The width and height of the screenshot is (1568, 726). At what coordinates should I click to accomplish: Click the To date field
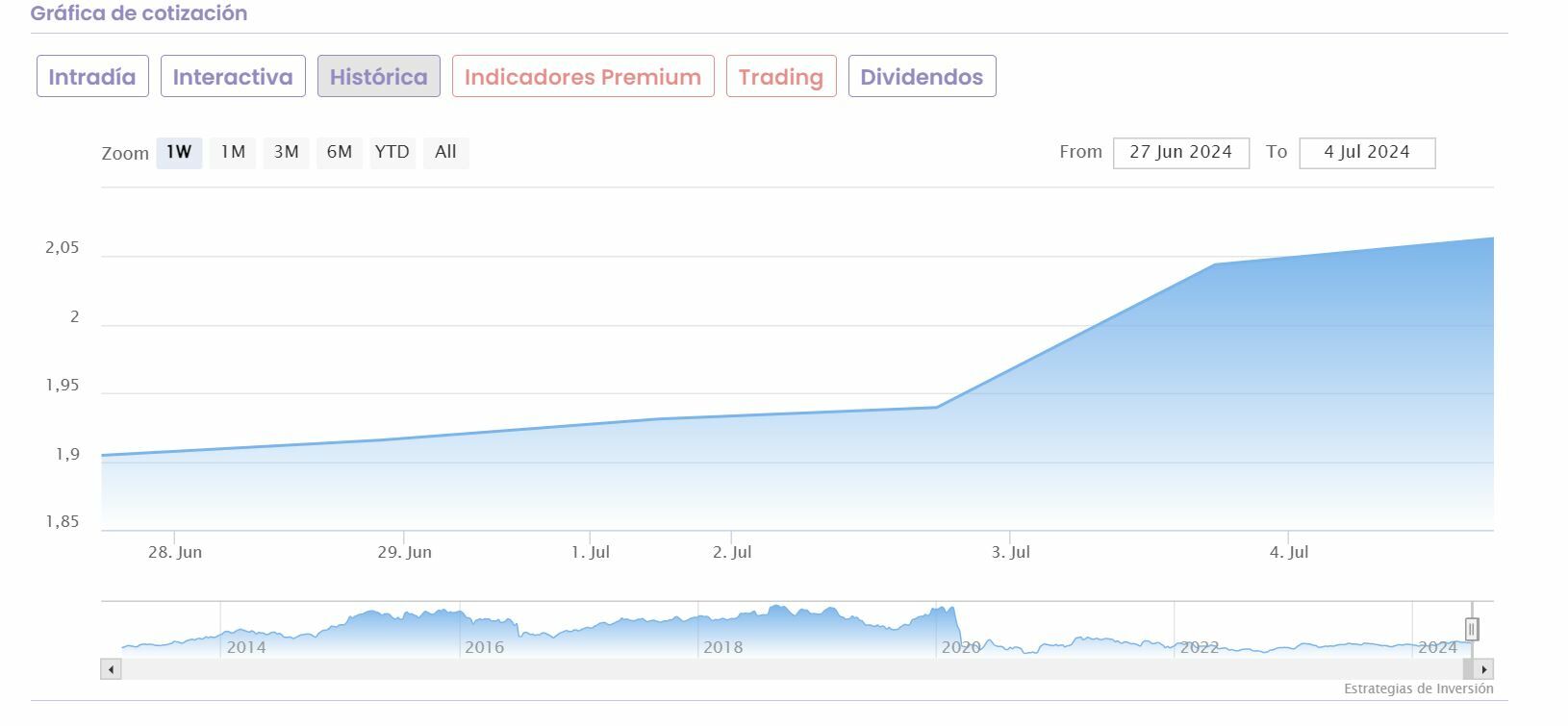[1366, 153]
